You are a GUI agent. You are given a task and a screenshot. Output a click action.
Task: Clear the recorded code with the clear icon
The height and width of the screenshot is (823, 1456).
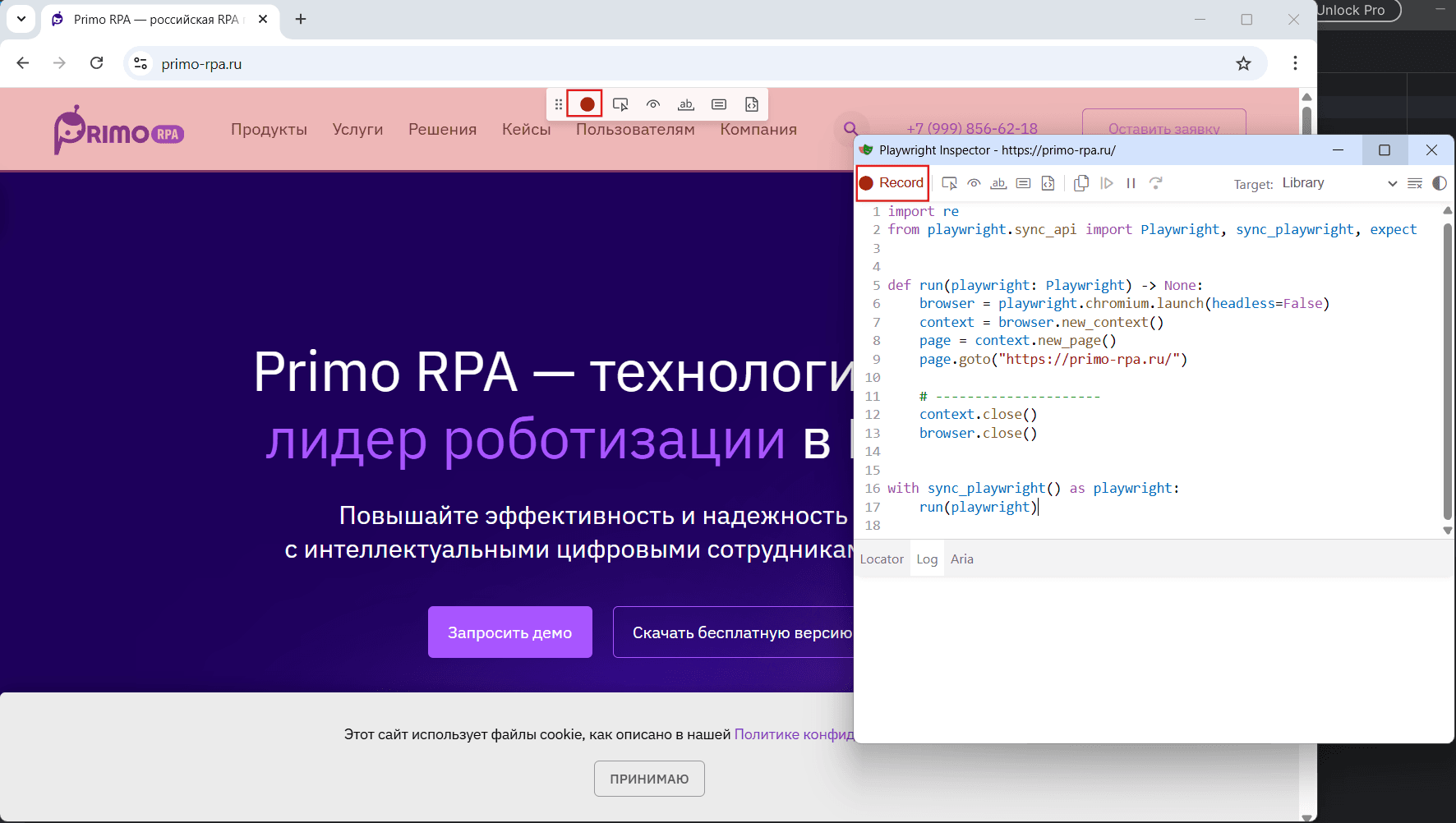tap(1415, 183)
